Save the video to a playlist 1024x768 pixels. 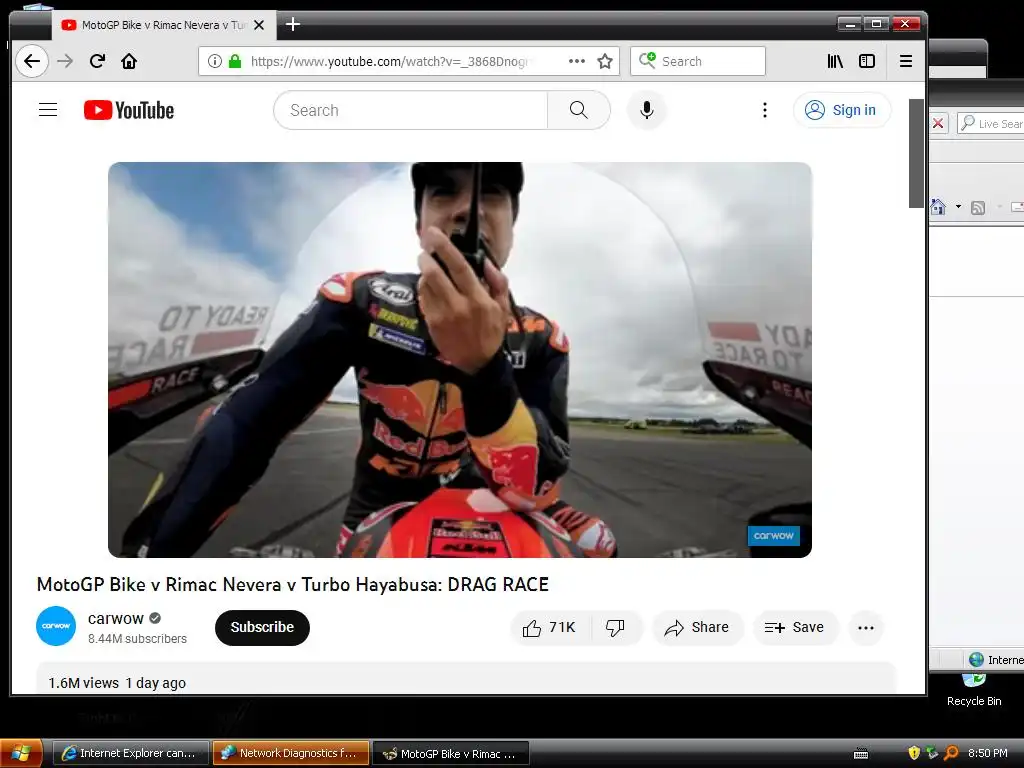(795, 628)
